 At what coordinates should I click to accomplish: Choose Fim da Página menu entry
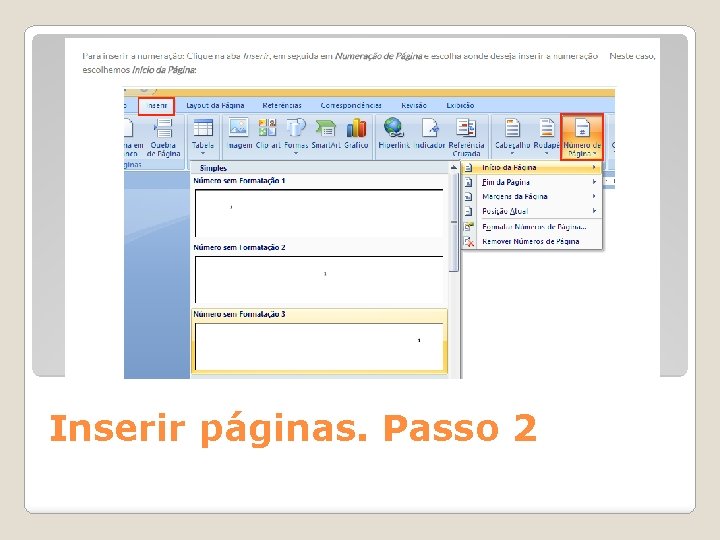(531, 182)
